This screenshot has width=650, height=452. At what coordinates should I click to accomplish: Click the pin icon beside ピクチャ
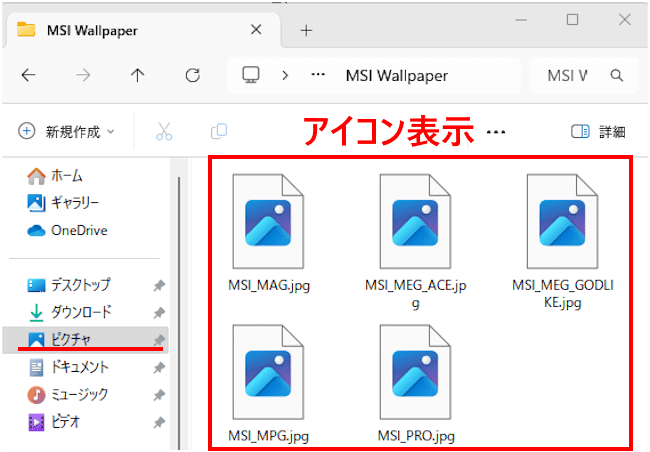coord(159,340)
